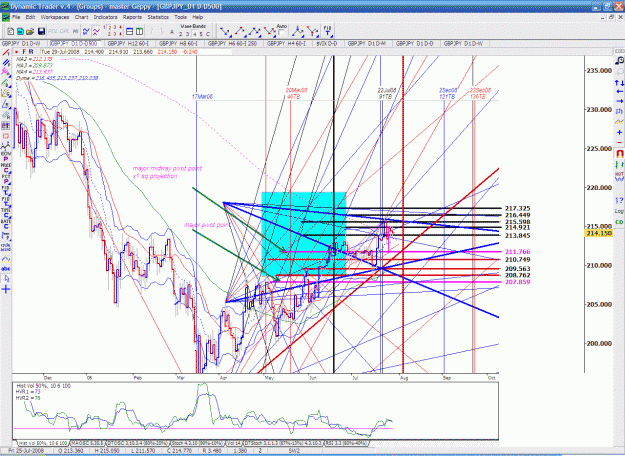The width and height of the screenshot is (625, 456).
Task: Select Wave Band C
Action: (207, 34)
